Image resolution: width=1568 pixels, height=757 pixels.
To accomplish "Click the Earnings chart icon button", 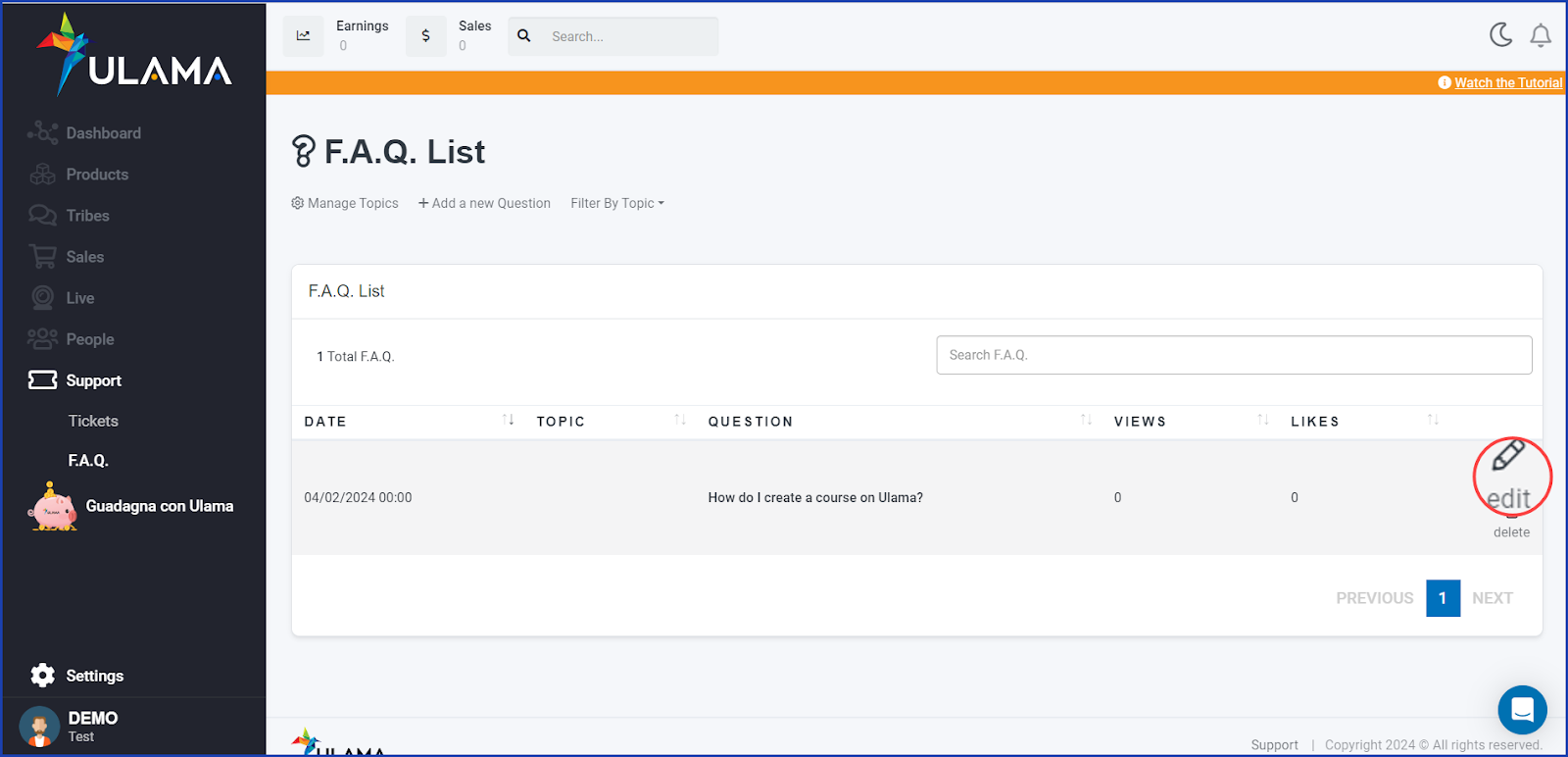I will (x=304, y=36).
